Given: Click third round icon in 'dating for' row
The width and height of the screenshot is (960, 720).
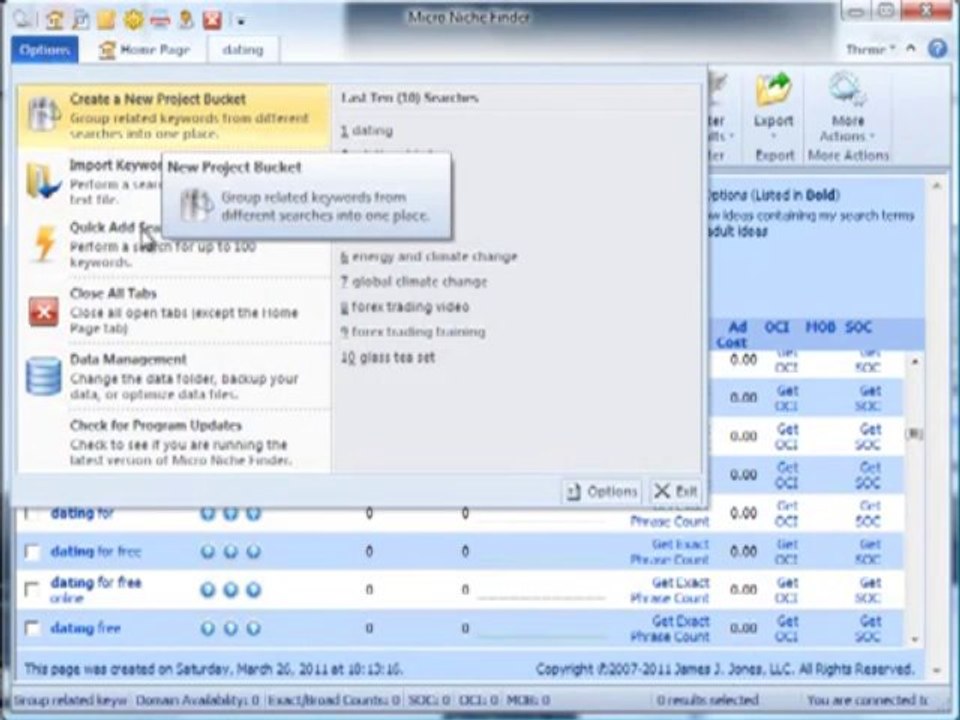Looking at the screenshot, I should click(253, 513).
